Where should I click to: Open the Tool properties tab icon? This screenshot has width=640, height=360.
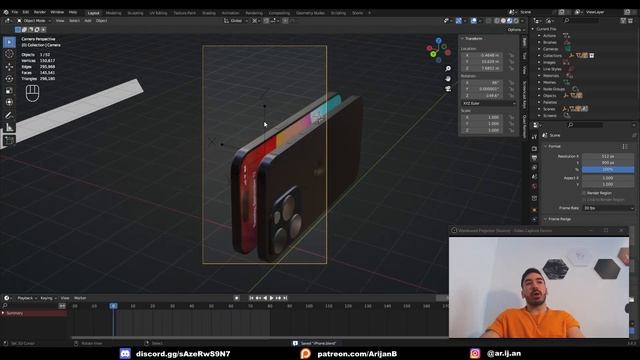click(534, 138)
